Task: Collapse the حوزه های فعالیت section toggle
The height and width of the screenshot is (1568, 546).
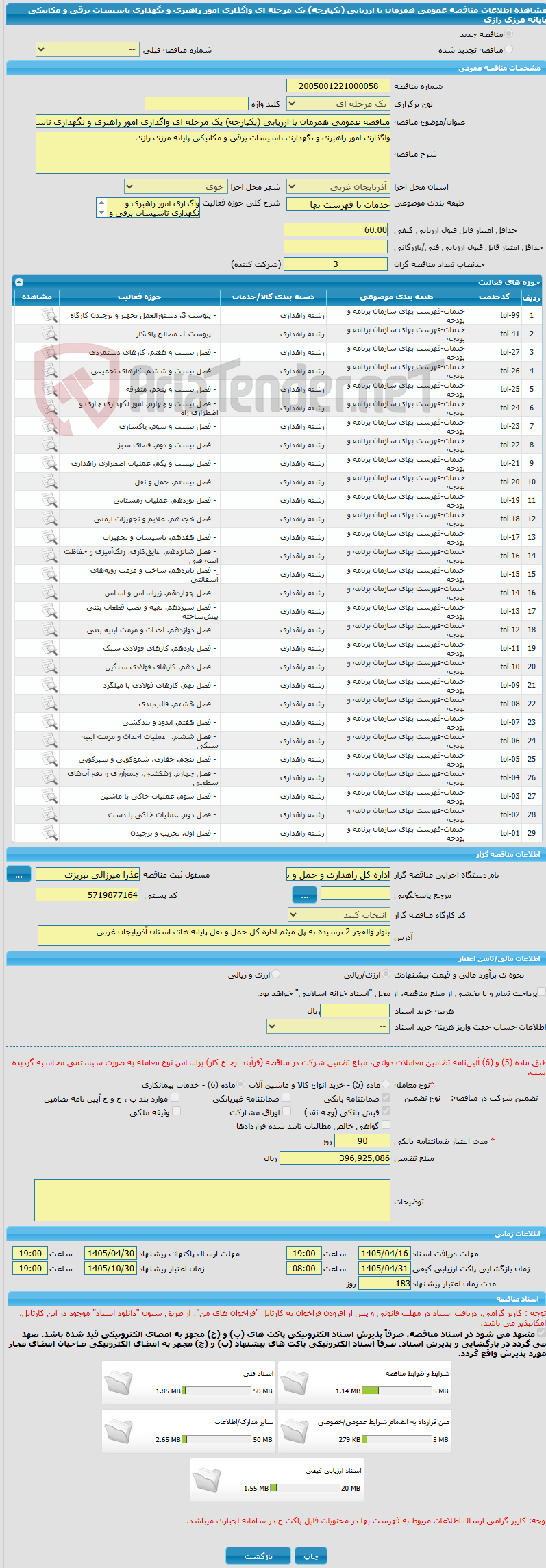Action: 19,282
